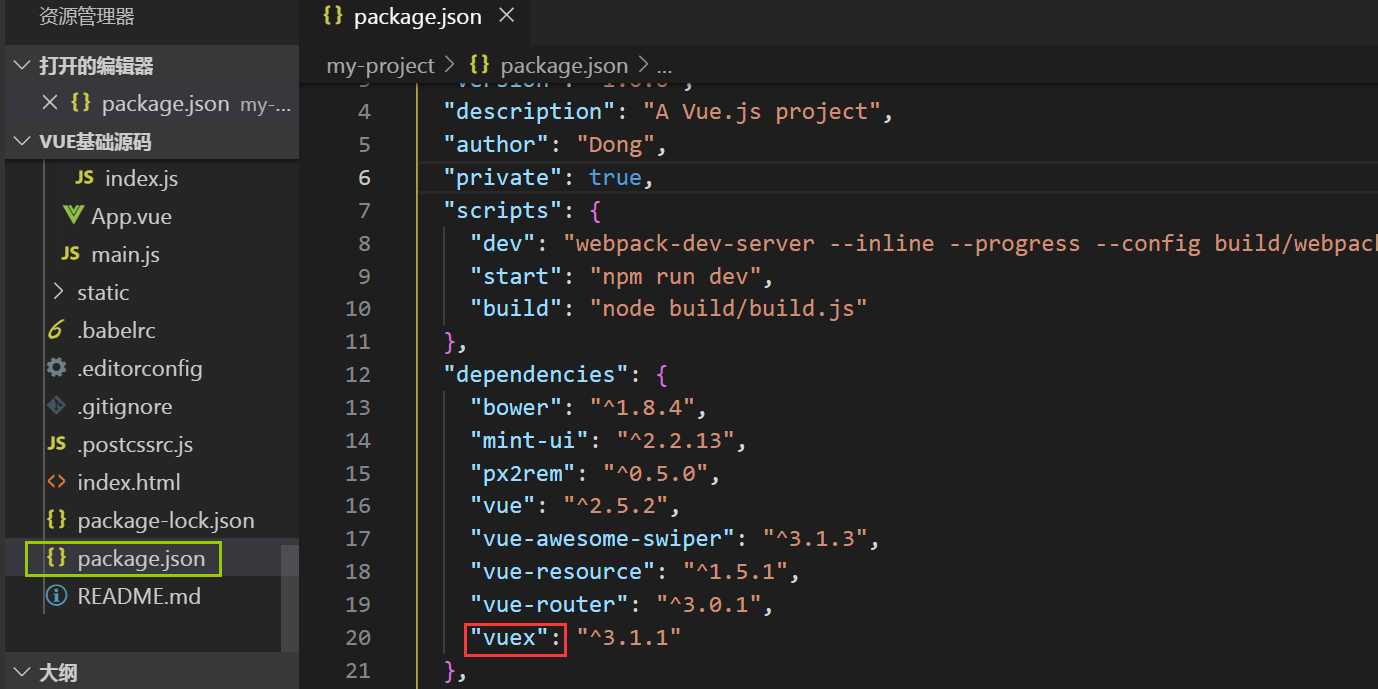Click the git icon beside .gitignore
This screenshot has height=689, width=1378.
[57, 406]
